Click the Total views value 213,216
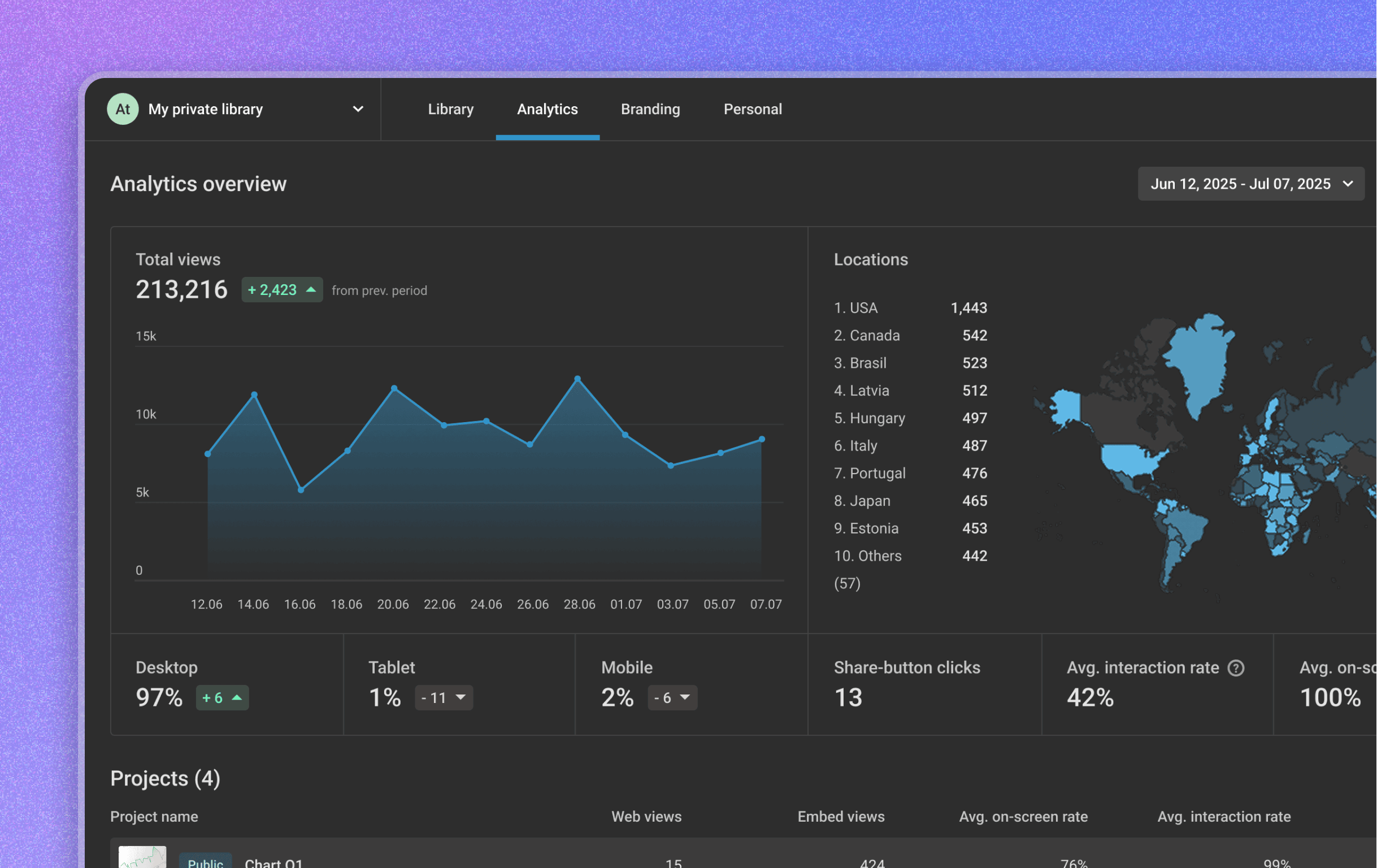This screenshot has height=868, width=1377. tap(181, 289)
